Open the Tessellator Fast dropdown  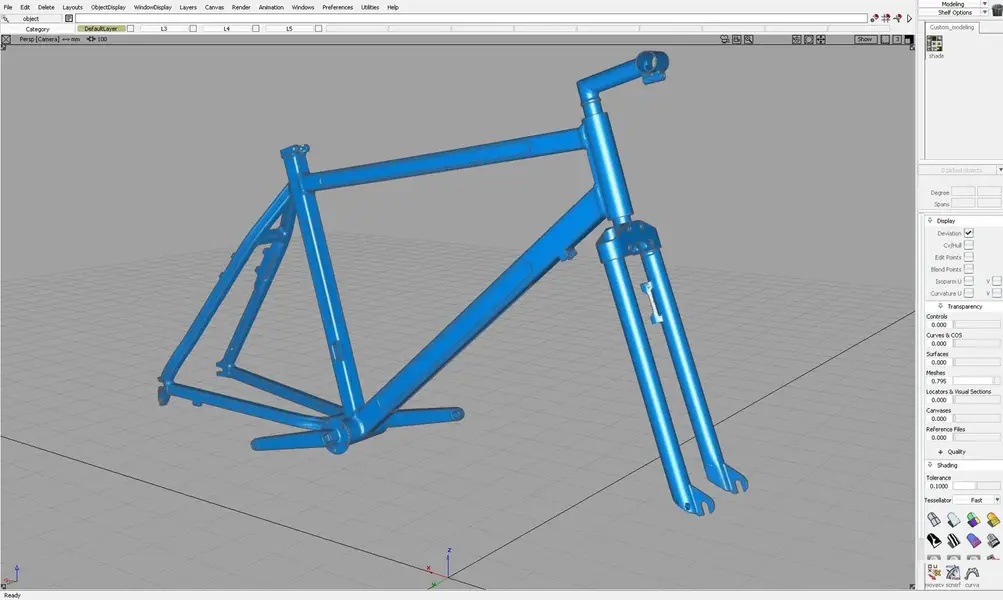(x=977, y=500)
